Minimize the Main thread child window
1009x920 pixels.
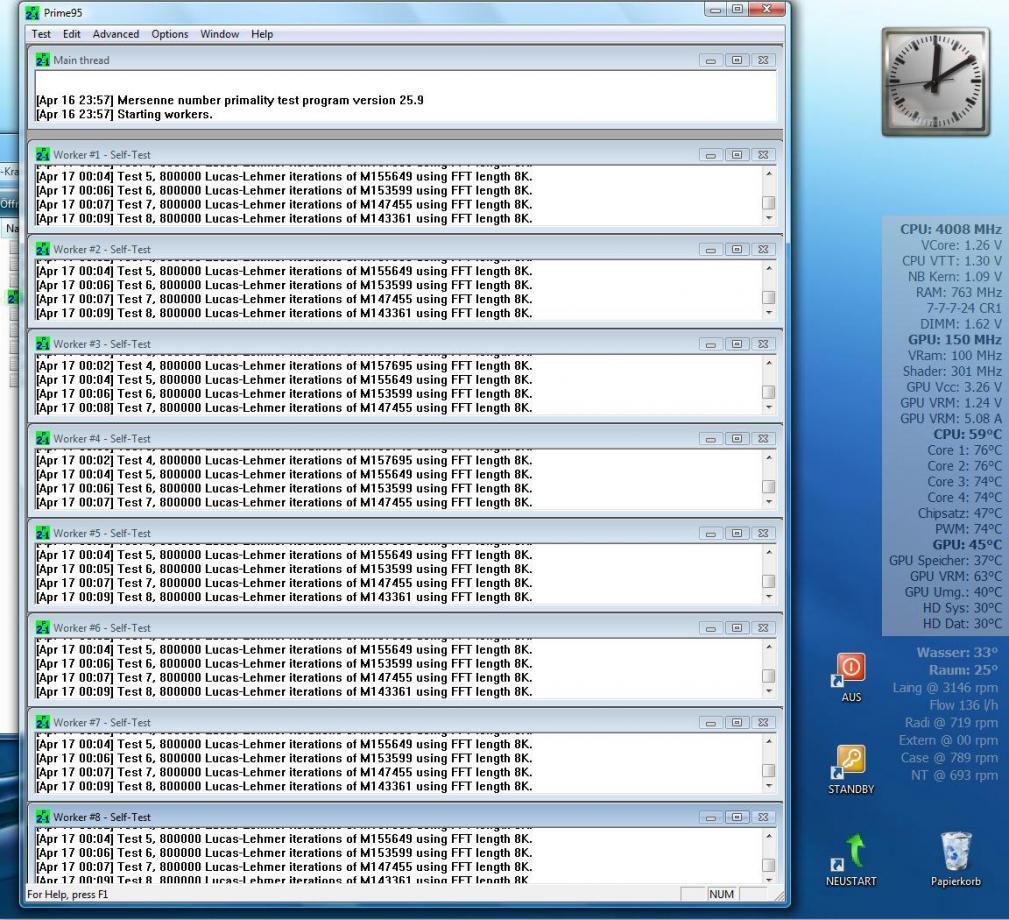711,60
